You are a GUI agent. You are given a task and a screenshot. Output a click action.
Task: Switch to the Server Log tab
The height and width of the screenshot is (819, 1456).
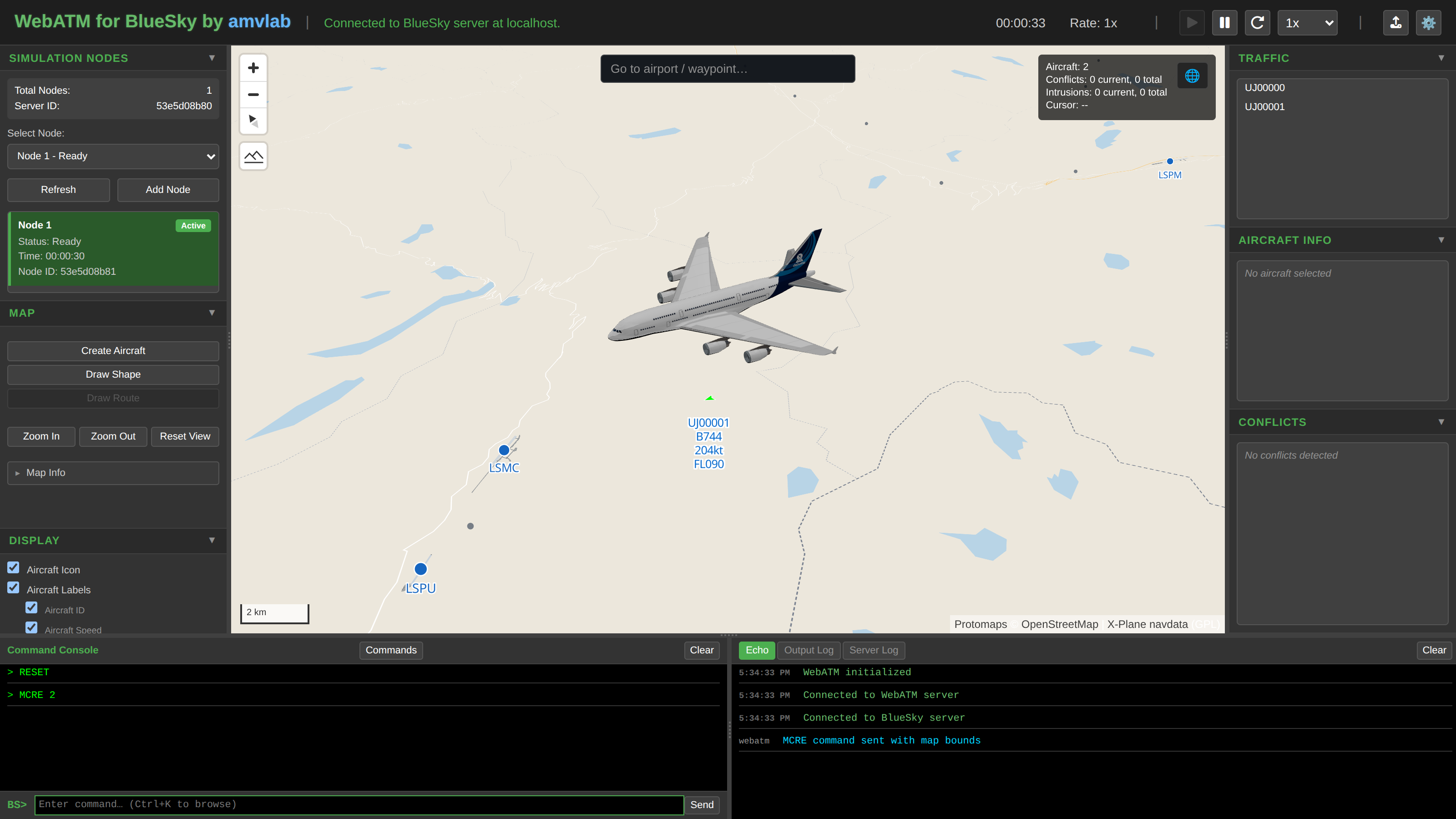point(873,650)
